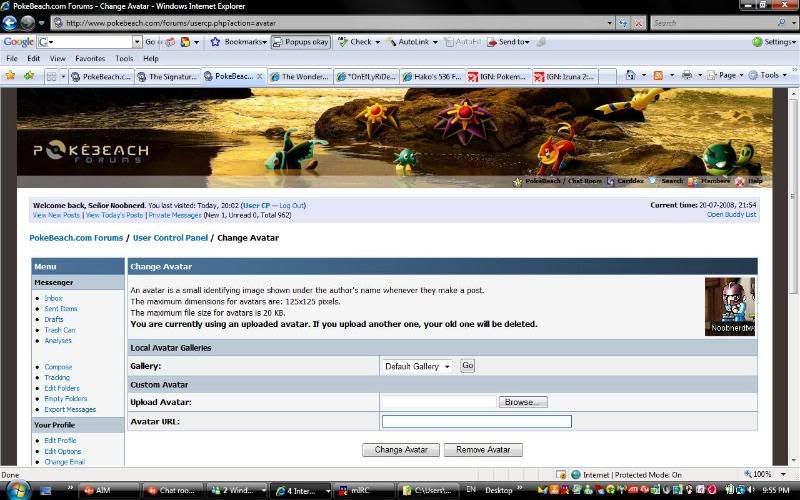Click the browser Back arrow button
800x500 pixels.
(10, 23)
